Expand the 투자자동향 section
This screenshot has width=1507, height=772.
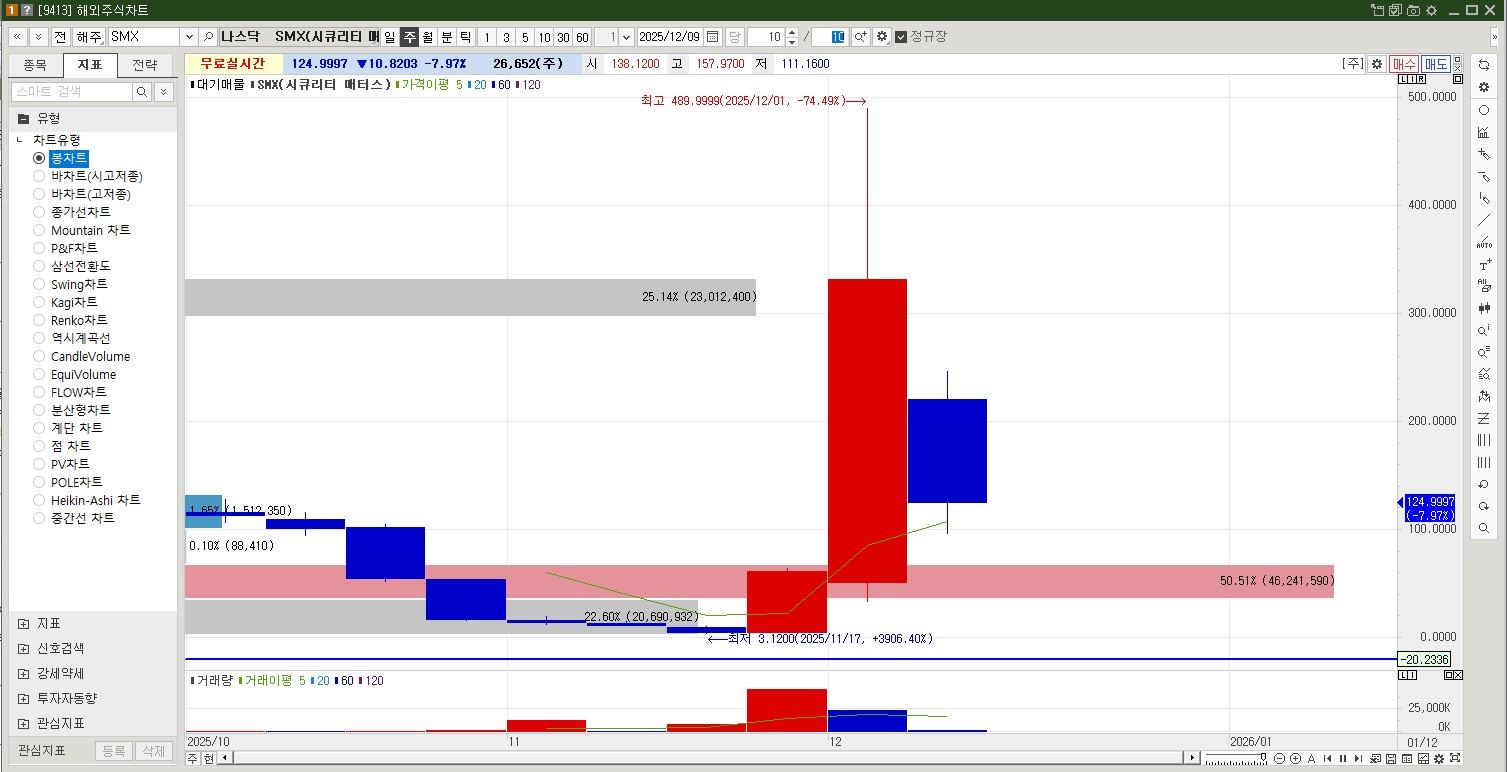tap(23, 698)
